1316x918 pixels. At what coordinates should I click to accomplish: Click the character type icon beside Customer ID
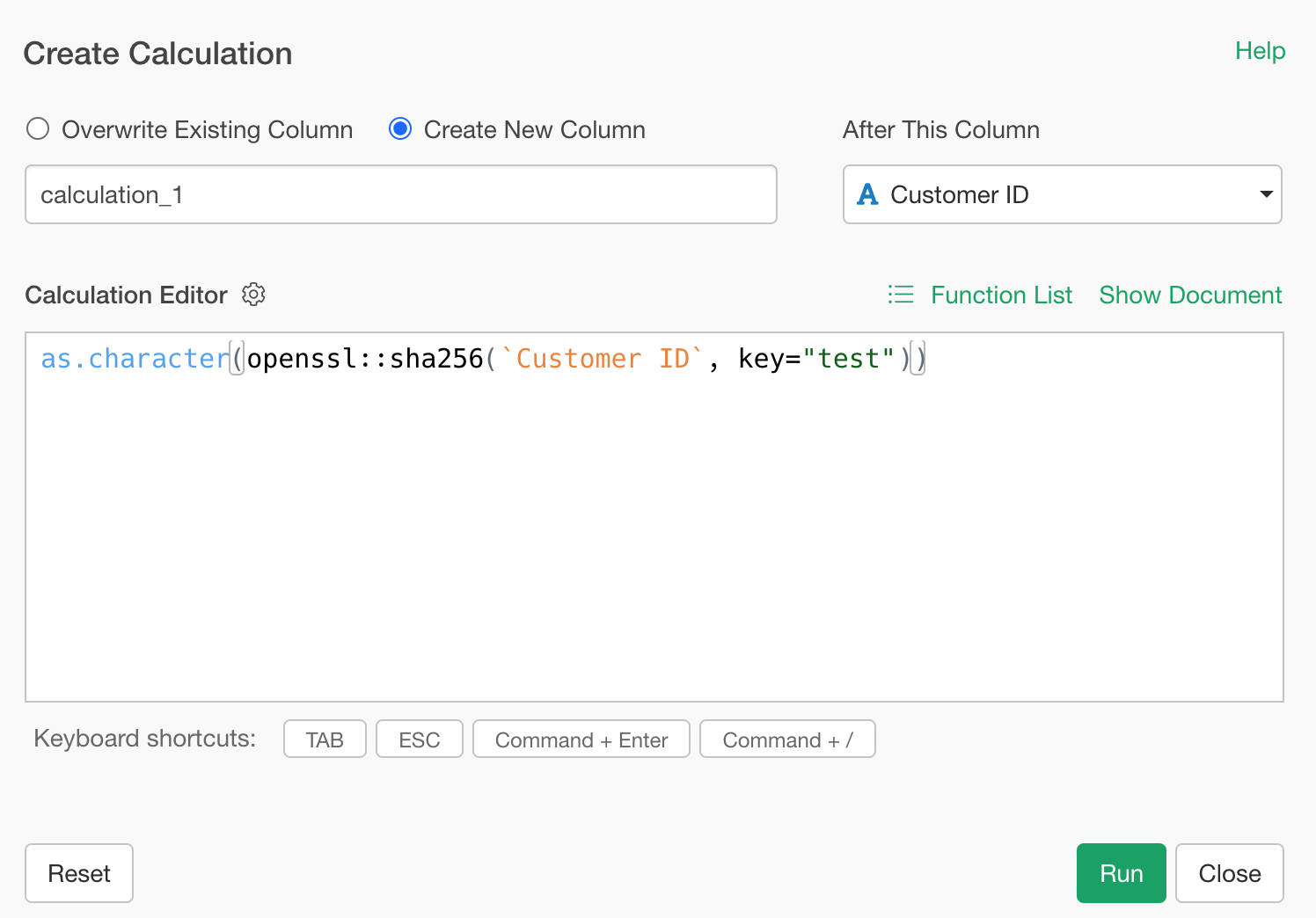click(x=867, y=194)
